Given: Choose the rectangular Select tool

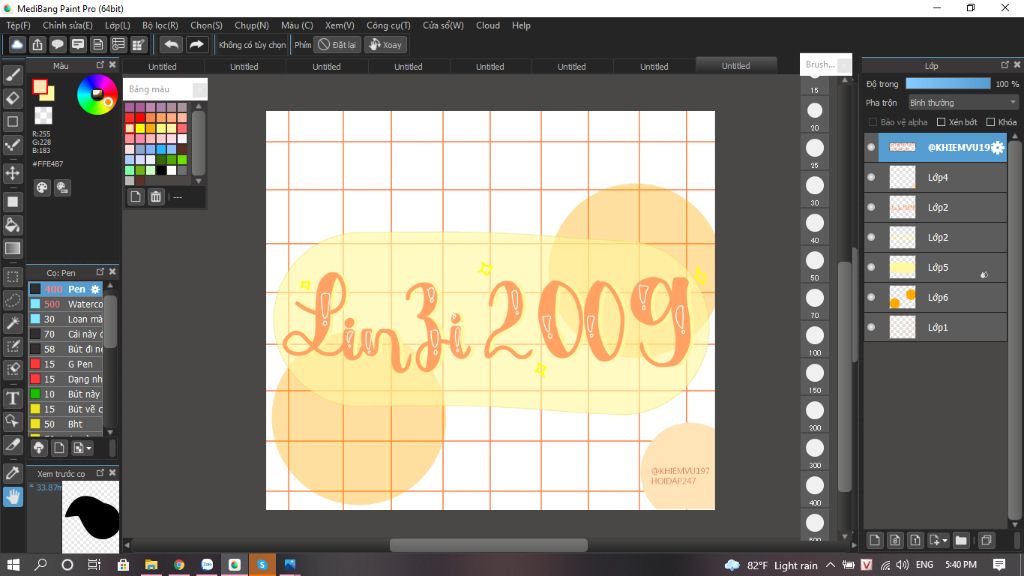Looking at the screenshot, I should (x=12, y=277).
